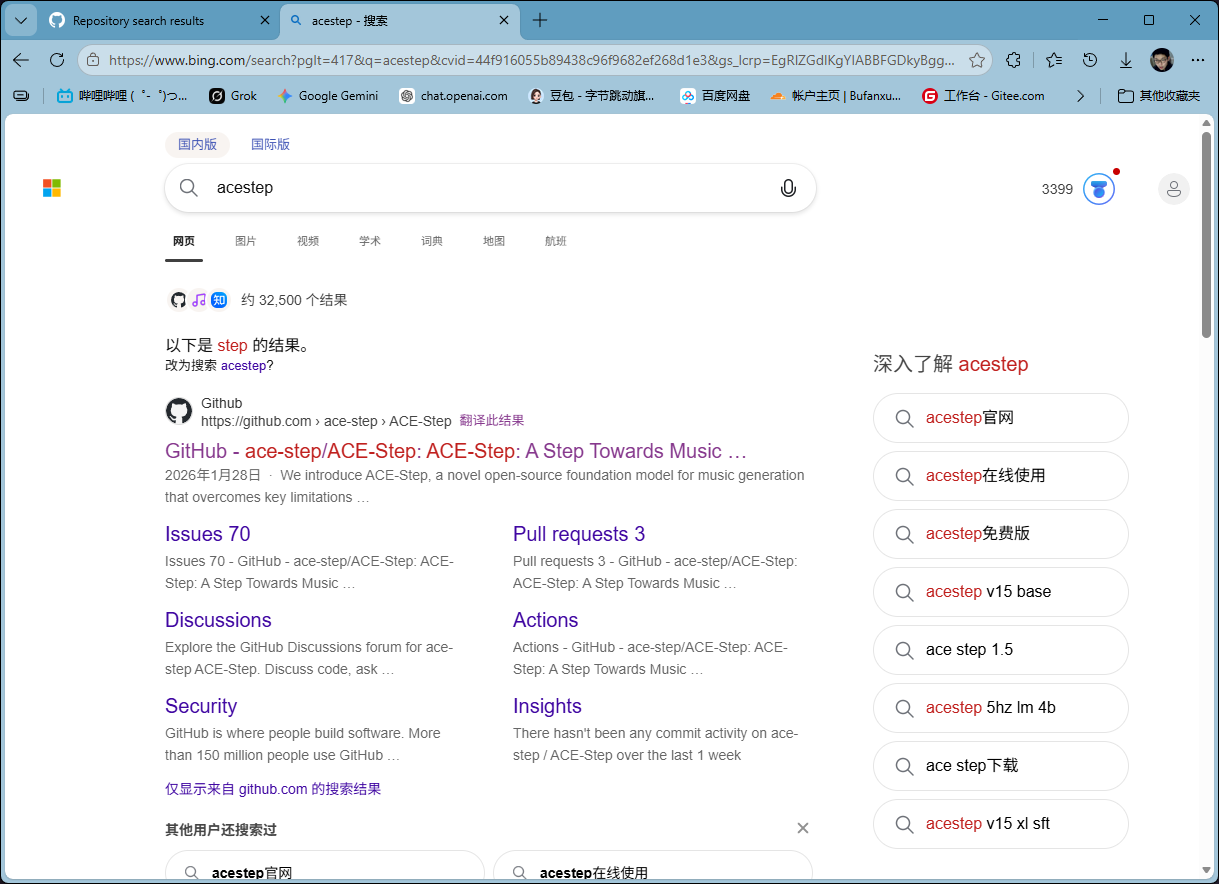Open the browser history icon
The height and width of the screenshot is (884, 1219).
tap(1091, 60)
